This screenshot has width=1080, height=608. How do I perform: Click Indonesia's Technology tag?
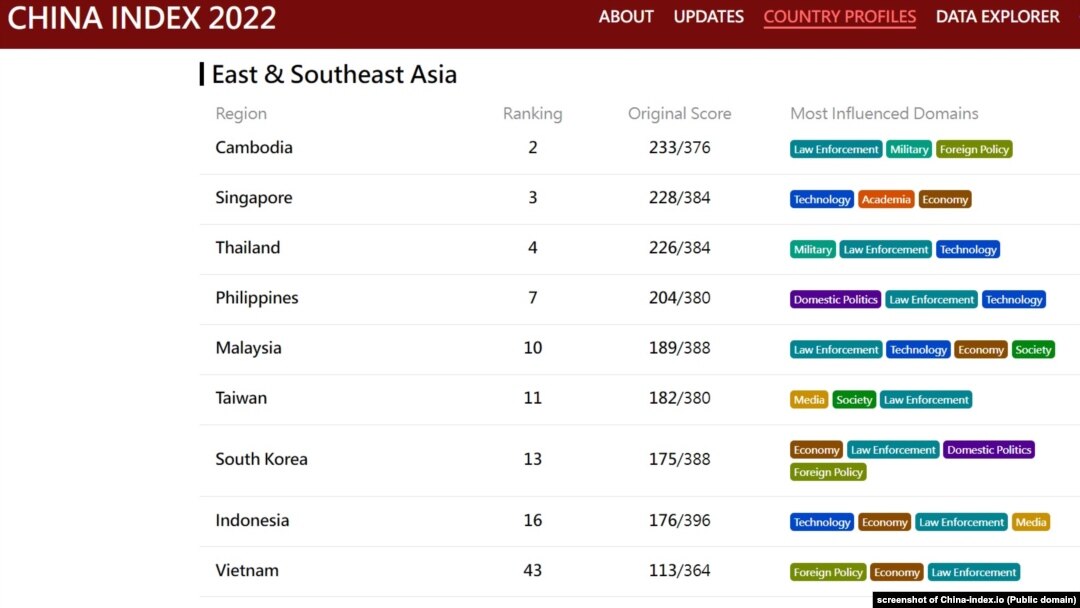click(822, 523)
